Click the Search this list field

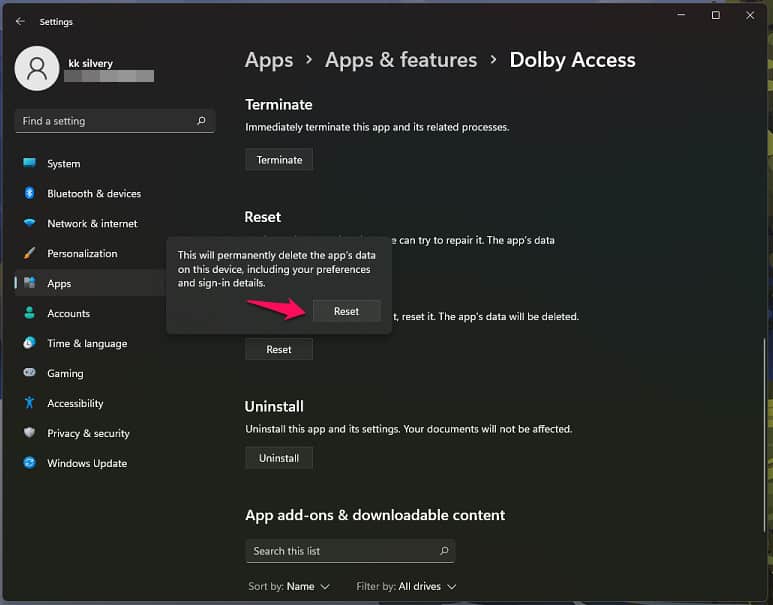click(340, 551)
